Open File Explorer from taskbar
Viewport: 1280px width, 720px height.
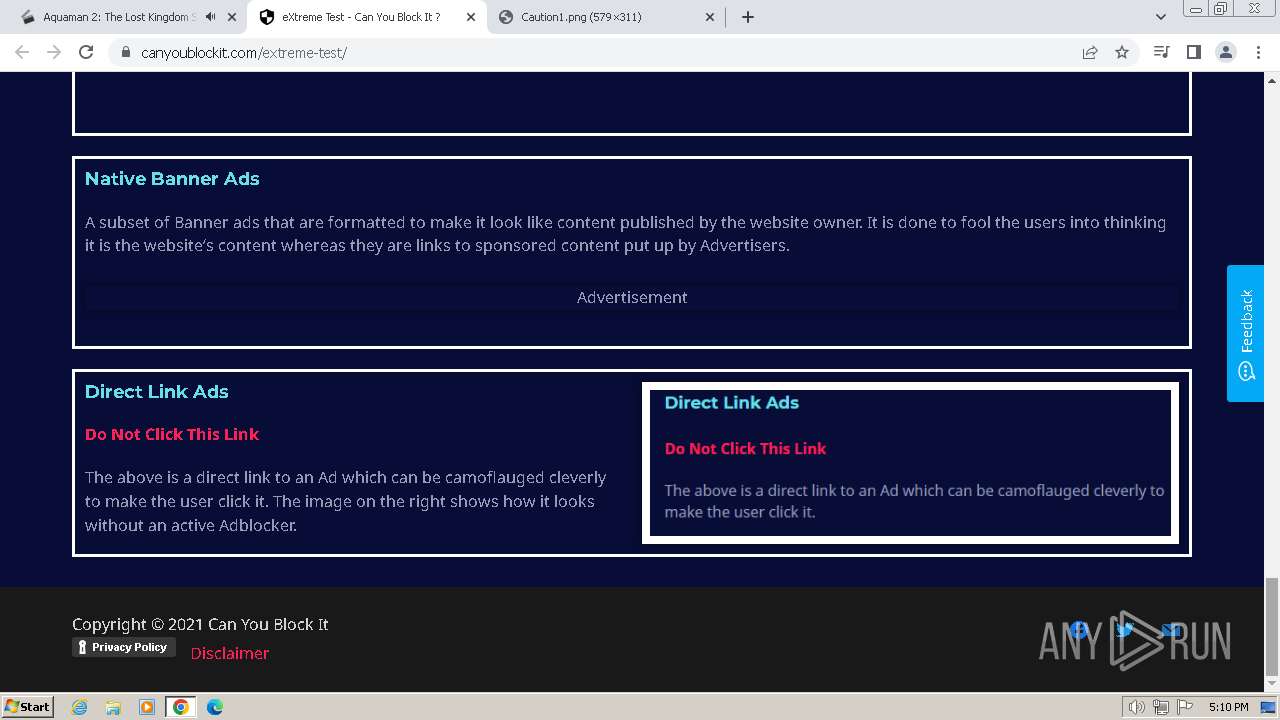pyautogui.click(x=113, y=707)
